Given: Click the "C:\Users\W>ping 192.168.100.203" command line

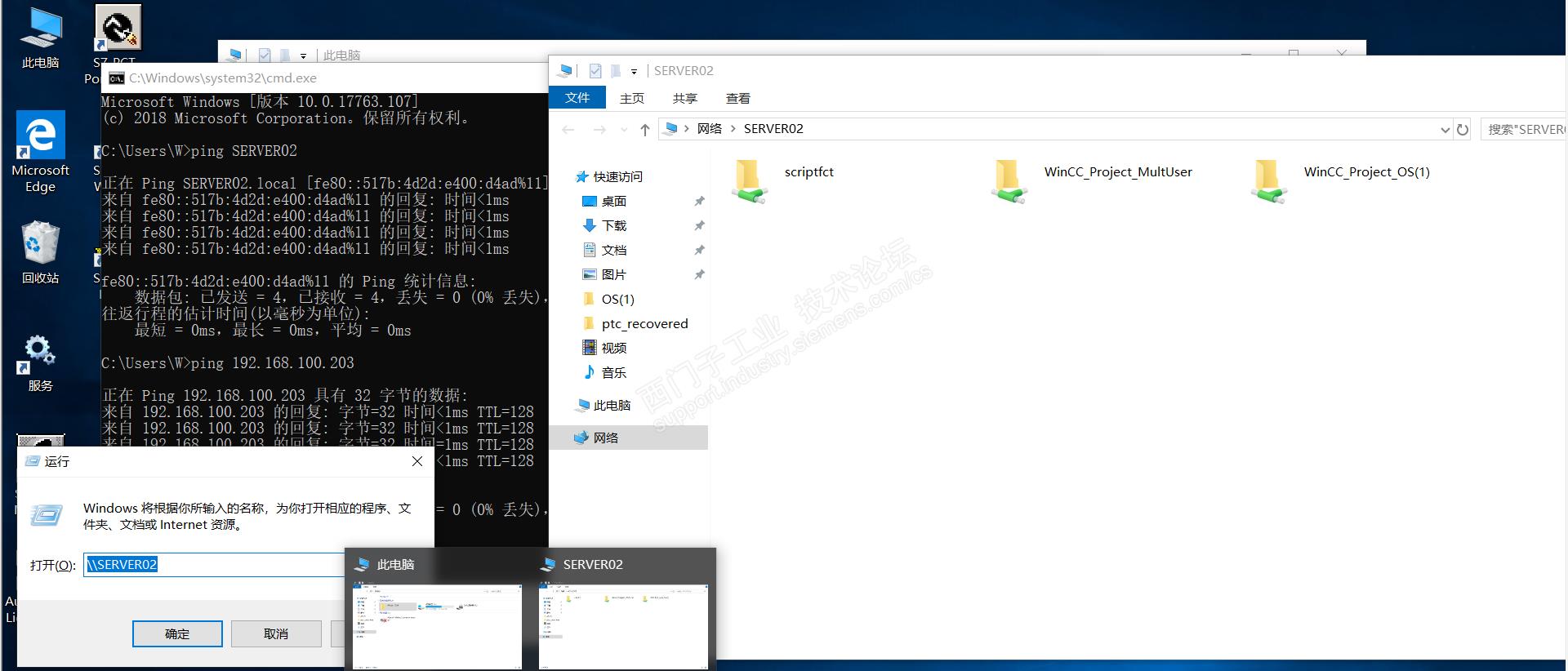Looking at the screenshot, I should tap(228, 363).
